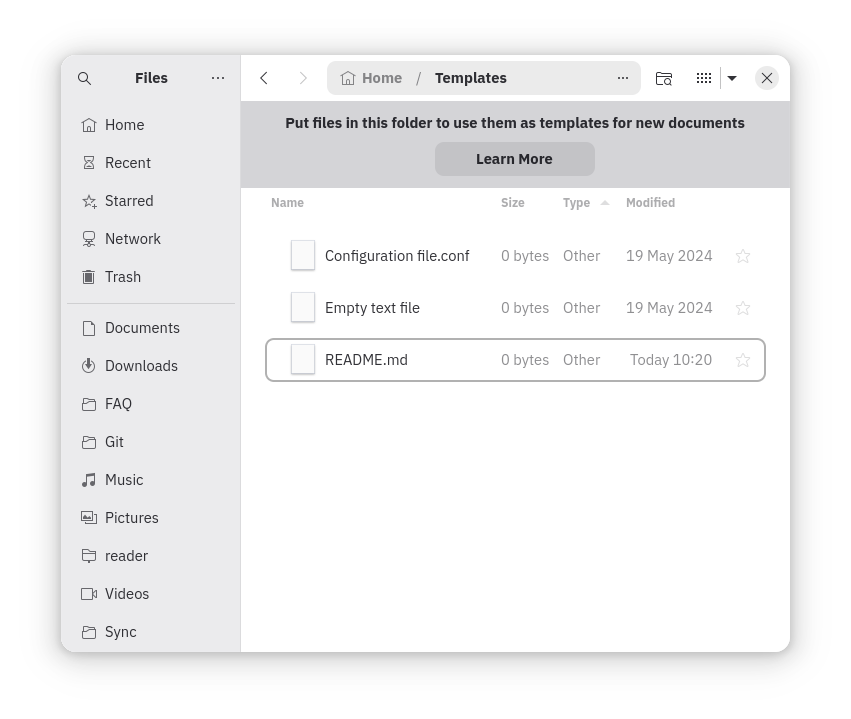Go forward with the right arrow
The image size is (851, 719).
click(x=303, y=78)
